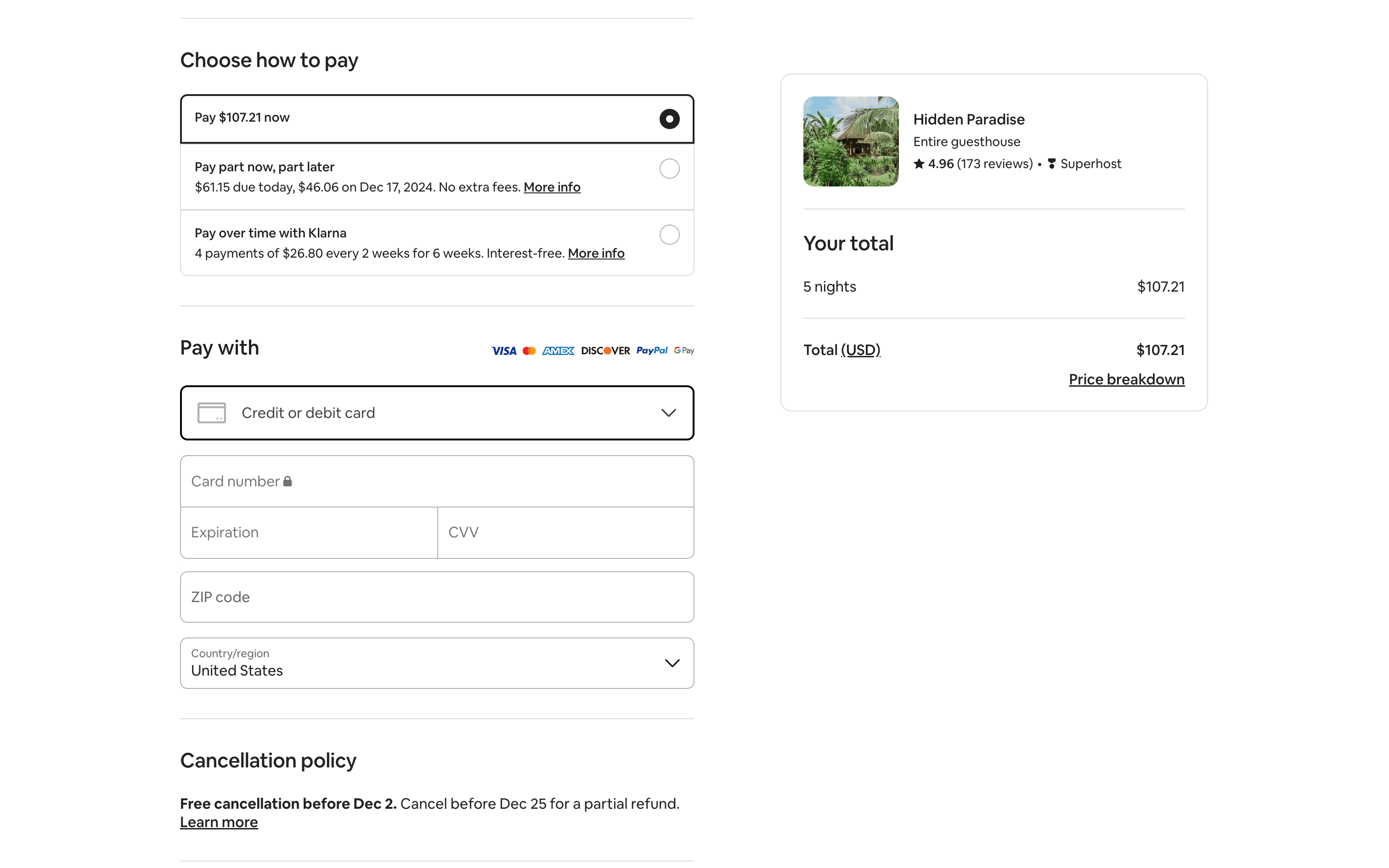Click the Visa logo icon

tap(503, 351)
